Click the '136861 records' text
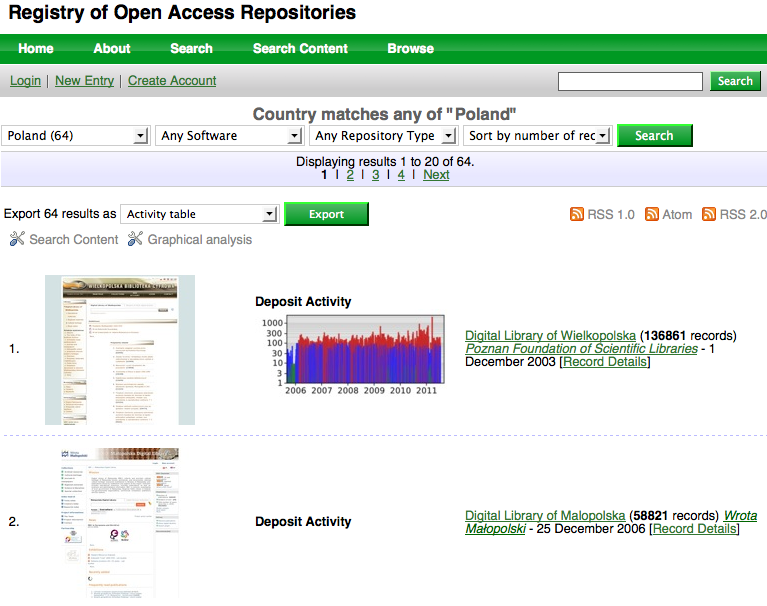The image size is (767, 606). point(688,336)
